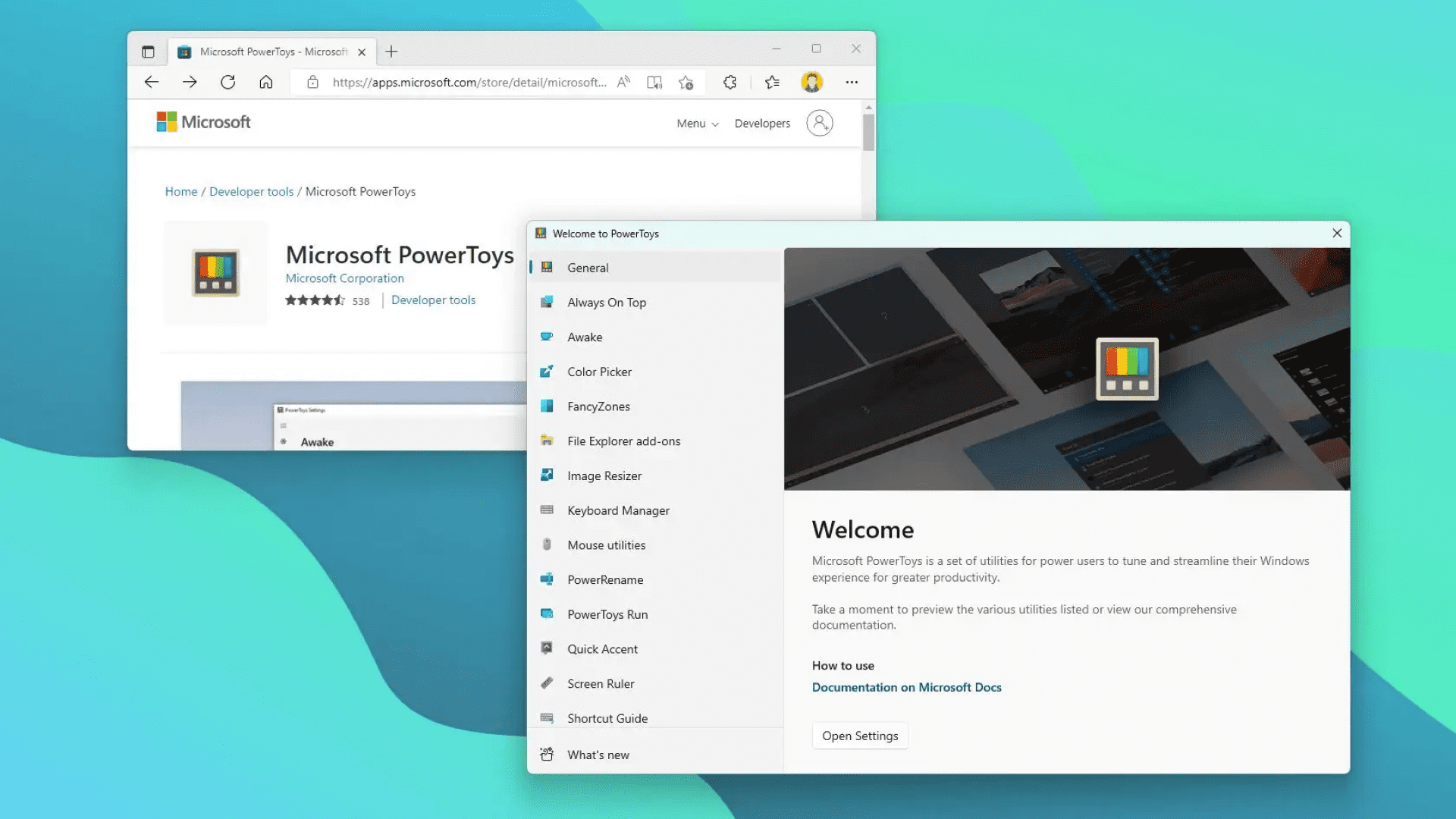Click the Always On Top icon
The height and width of the screenshot is (819, 1456).
(547, 302)
